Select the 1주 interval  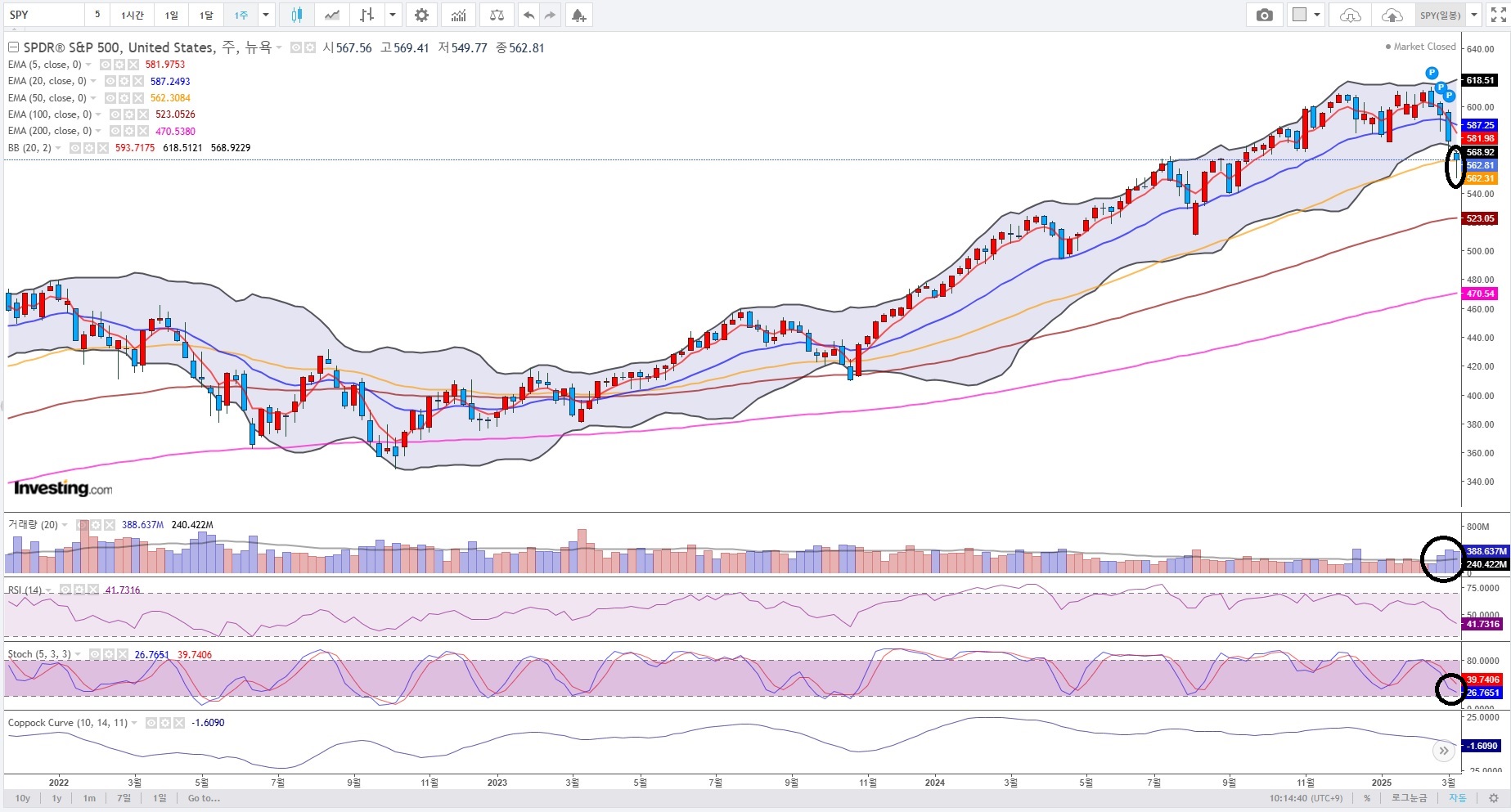[241, 15]
